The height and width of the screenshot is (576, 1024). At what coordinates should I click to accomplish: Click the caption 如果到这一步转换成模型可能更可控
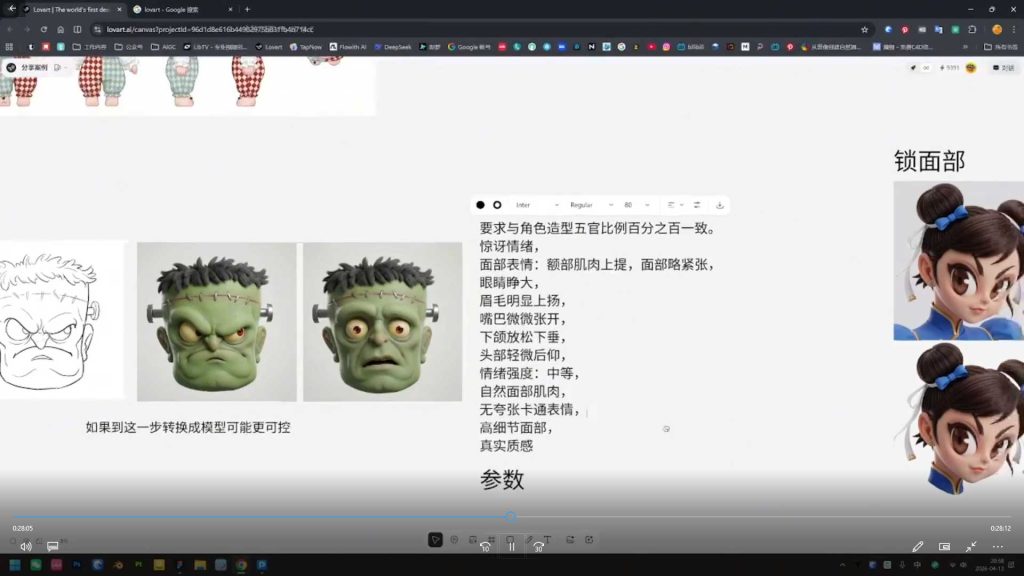coord(188,427)
